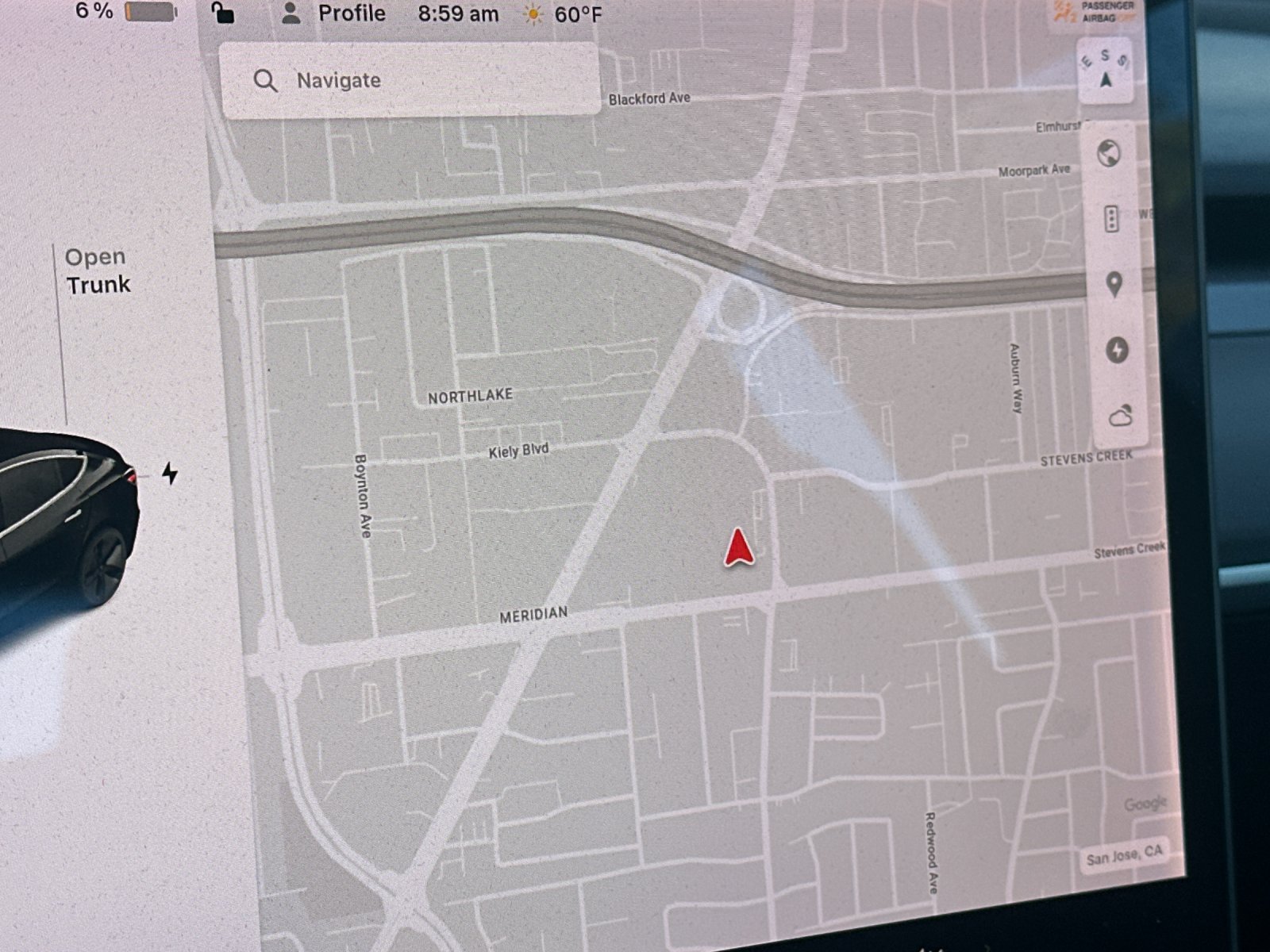This screenshot has height=952, width=1270.
Task: Tap the 8:59 am clock
Action: tap(458, 14)
